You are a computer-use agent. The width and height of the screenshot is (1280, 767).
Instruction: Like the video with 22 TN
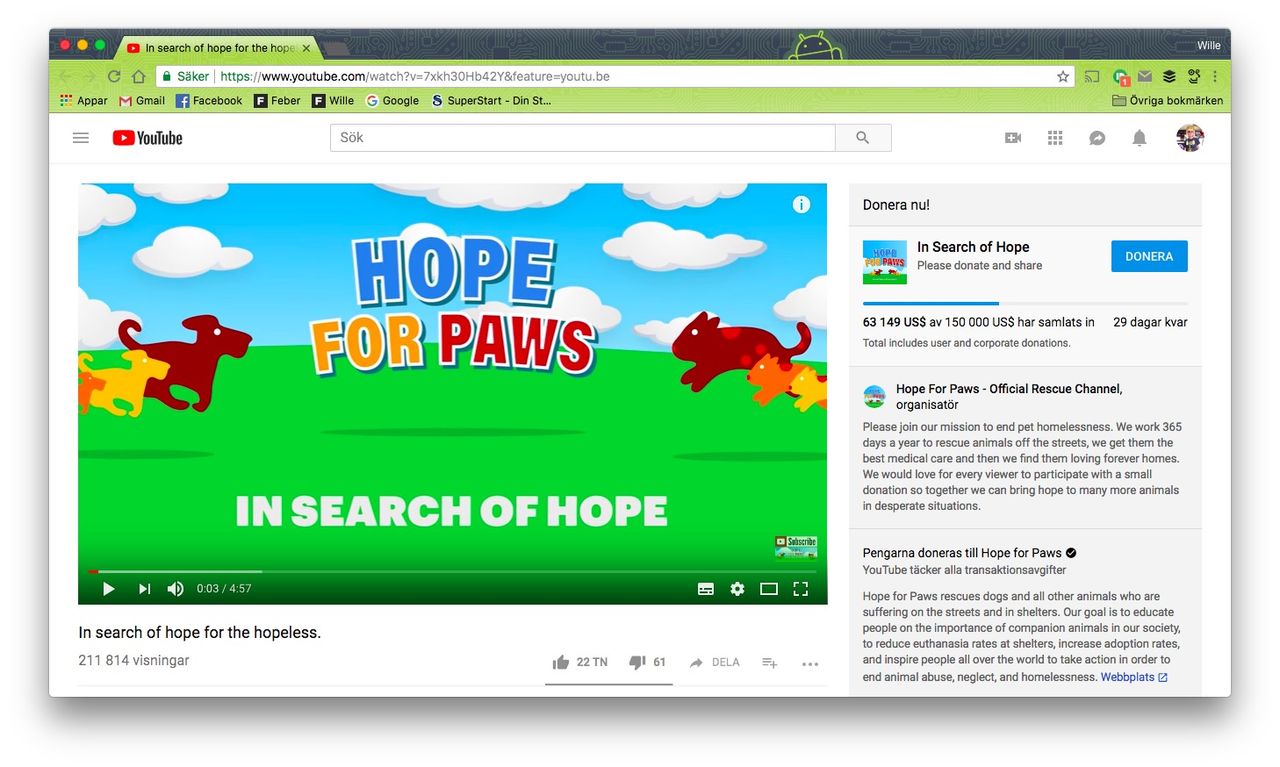point(580,662)
